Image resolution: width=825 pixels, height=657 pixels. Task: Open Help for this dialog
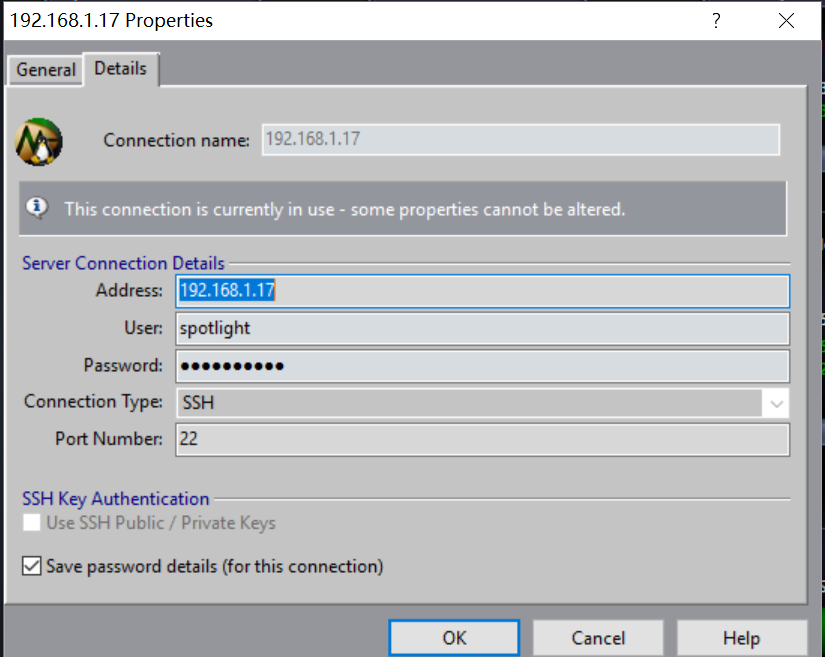pos(741,638)
